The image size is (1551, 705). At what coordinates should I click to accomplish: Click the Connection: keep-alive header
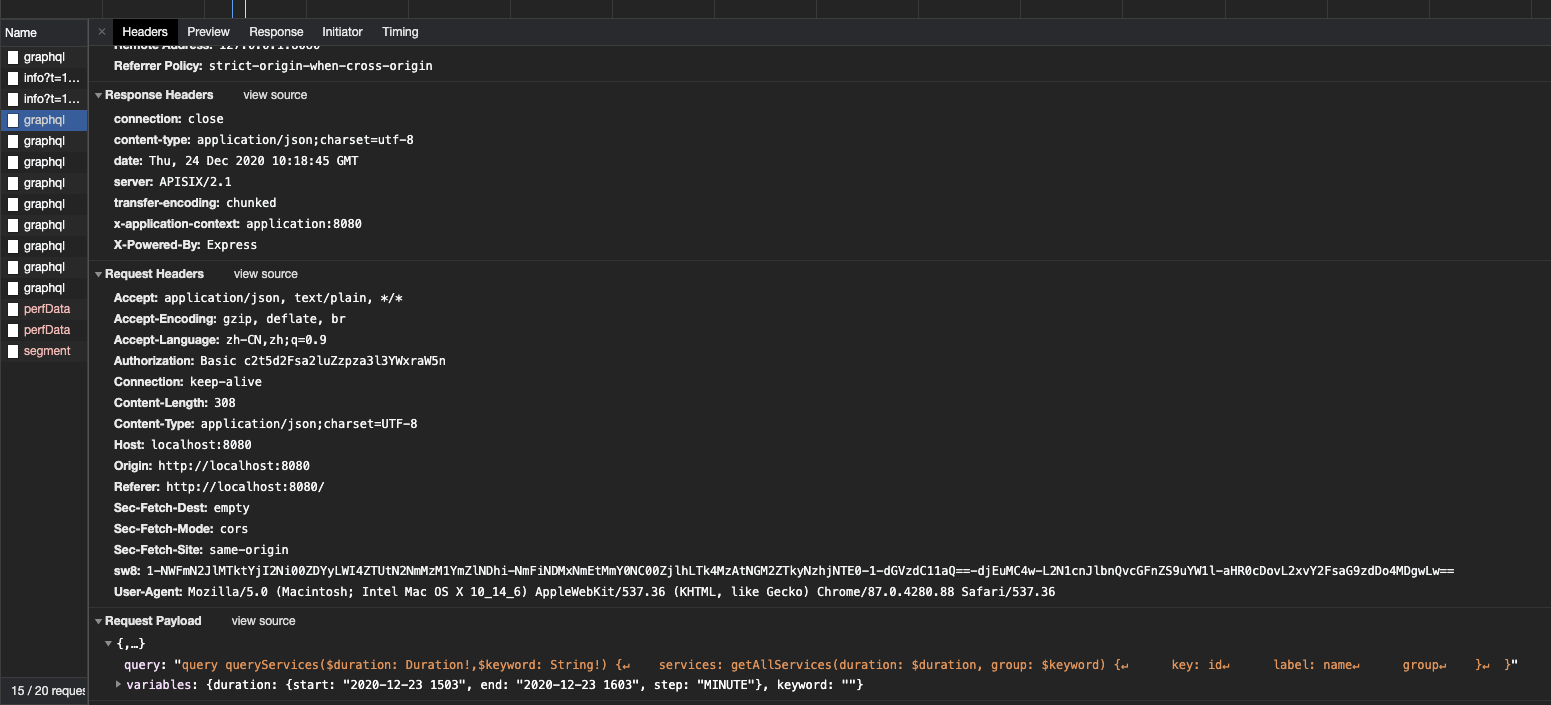(188, 382)
